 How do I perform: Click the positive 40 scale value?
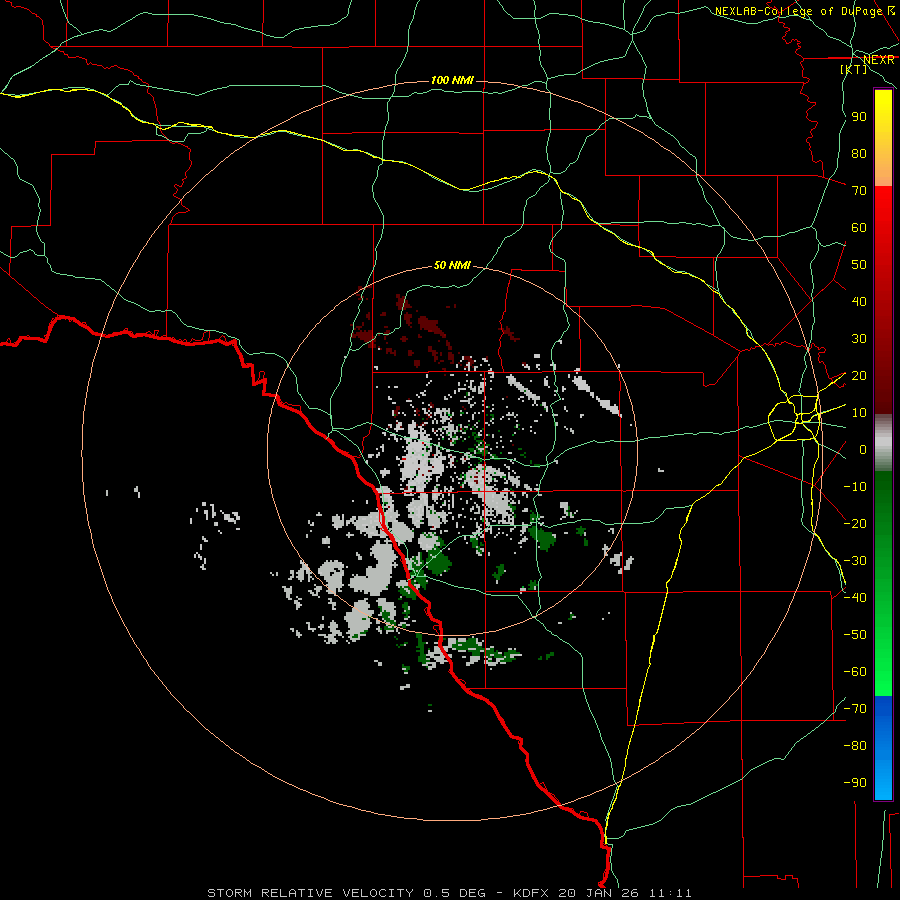(x=859, y=301)
